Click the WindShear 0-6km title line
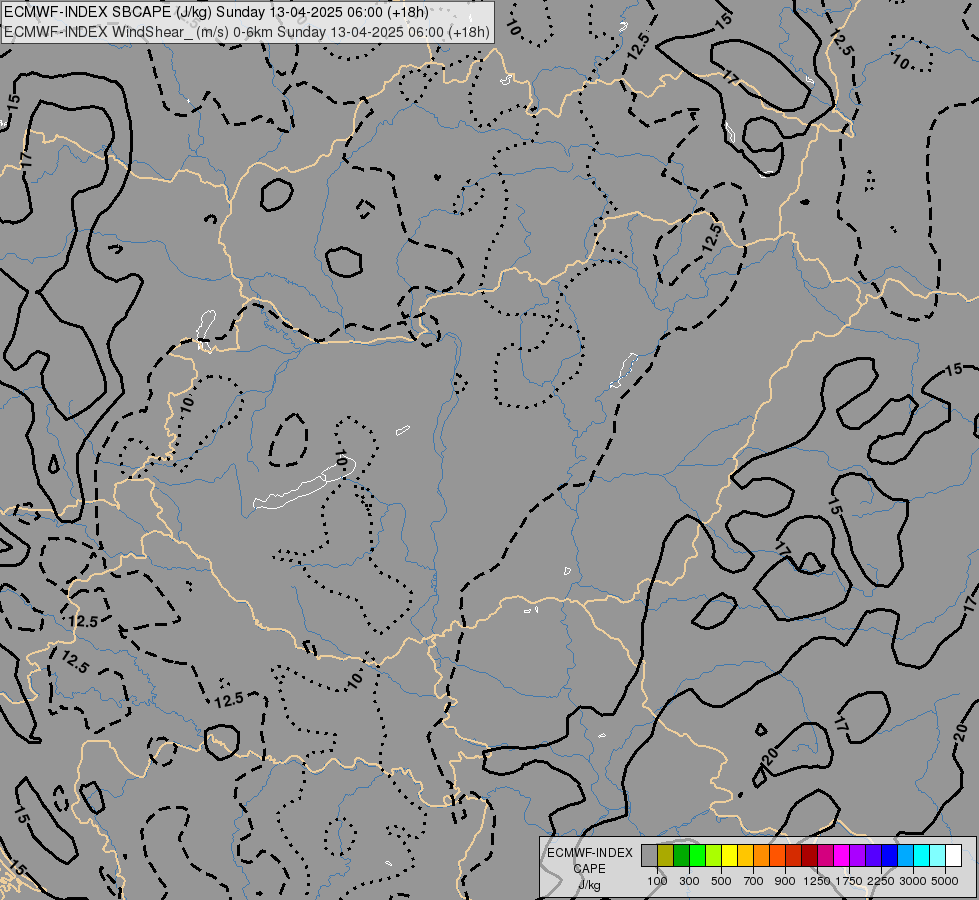This screenshot has height=900, width=979. (x=247, y=32)
